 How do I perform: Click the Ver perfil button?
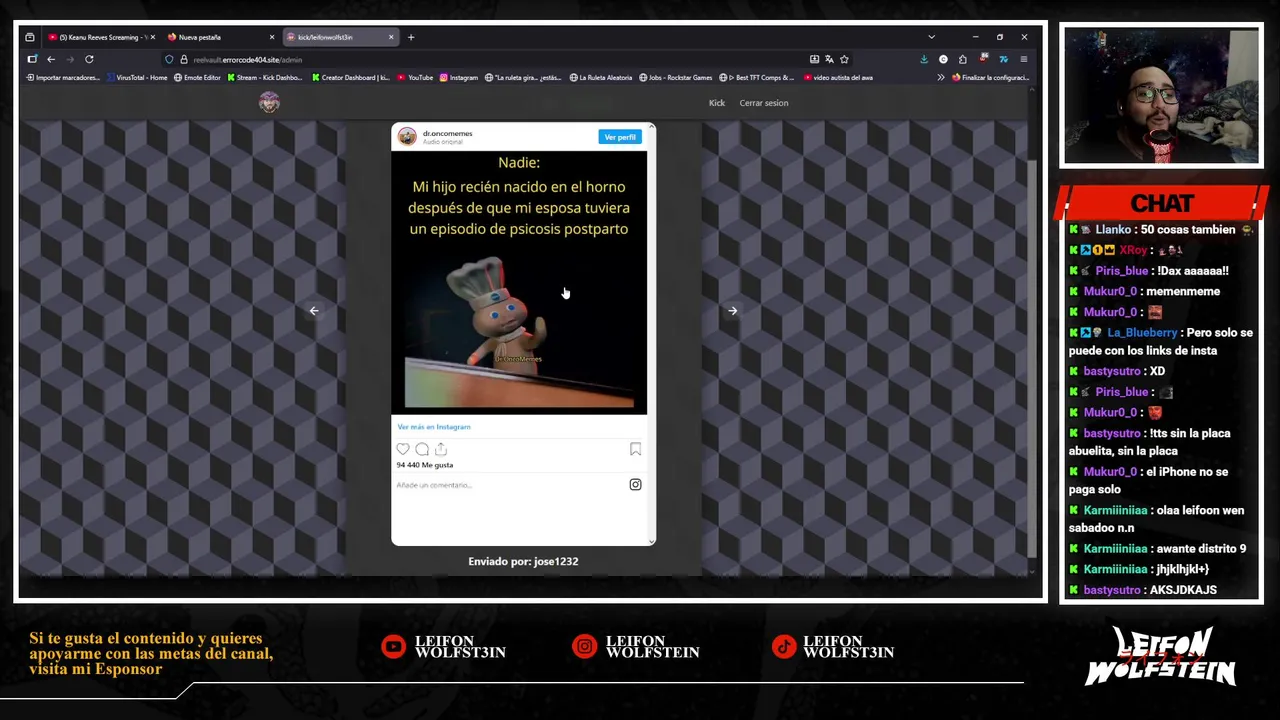[x=620, y=137]
